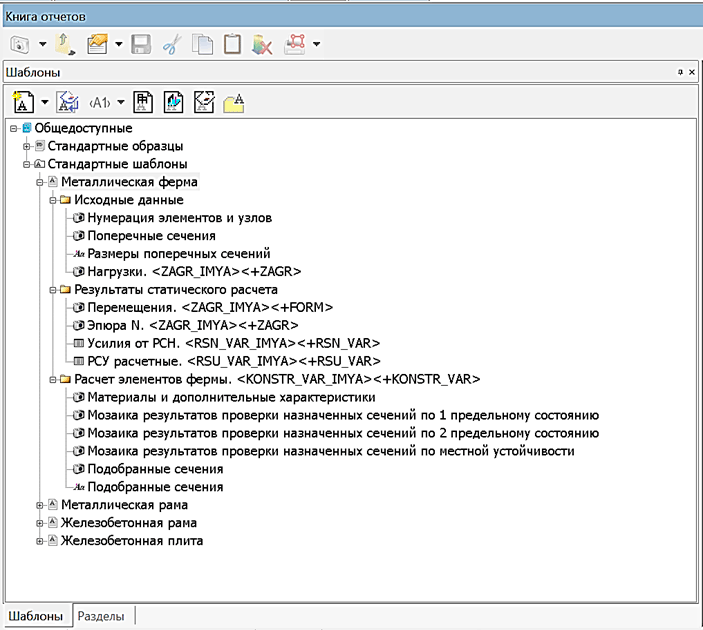
Task: Click the delete icon with red cross
Action: (262, 45)
